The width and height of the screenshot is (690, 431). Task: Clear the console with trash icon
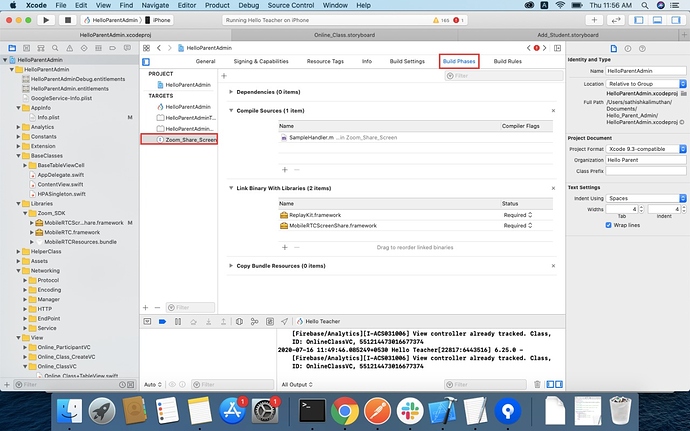coord(537,384)
